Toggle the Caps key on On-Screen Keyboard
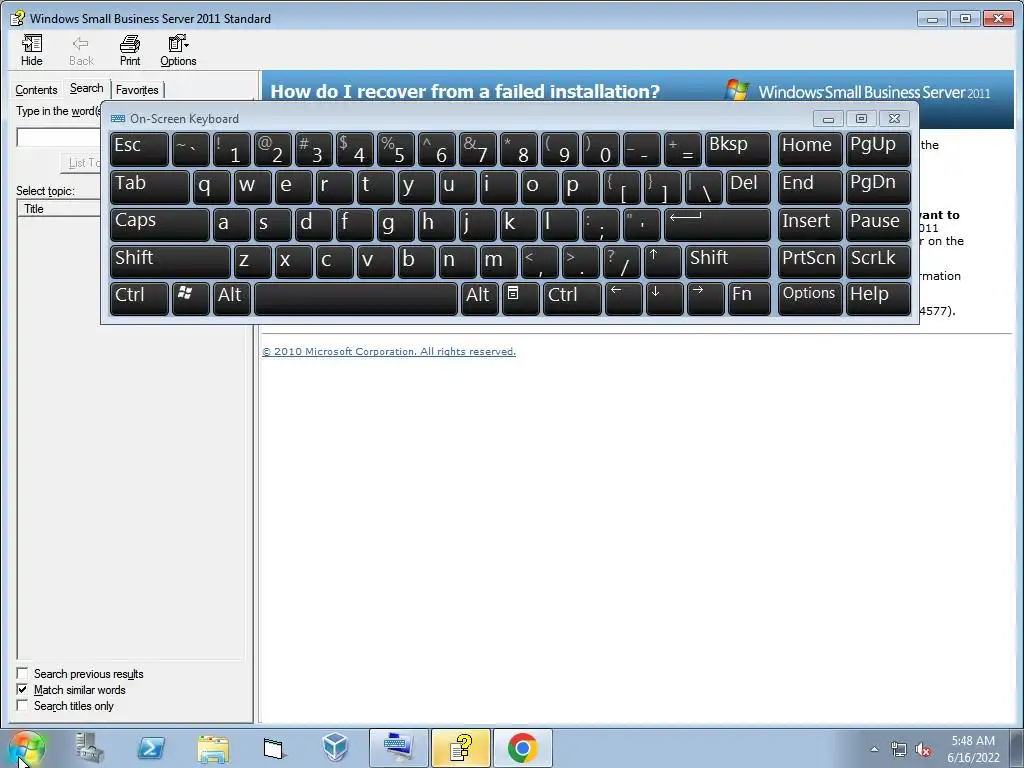This screenshot has height=768, width=1024. pyautogui.click(x=159, y=224)
